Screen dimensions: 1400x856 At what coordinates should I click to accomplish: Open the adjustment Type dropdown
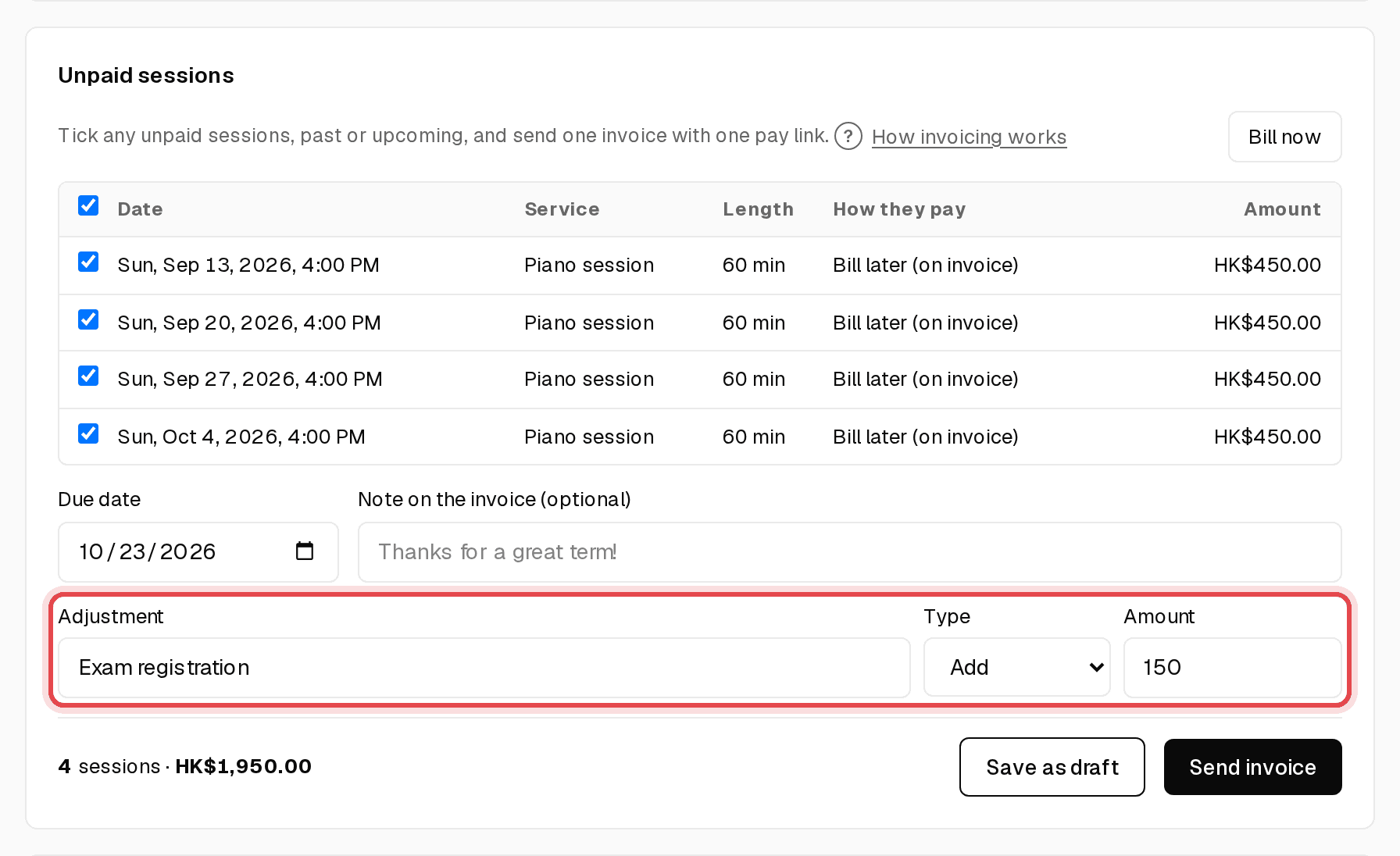tap(1016, 667)
